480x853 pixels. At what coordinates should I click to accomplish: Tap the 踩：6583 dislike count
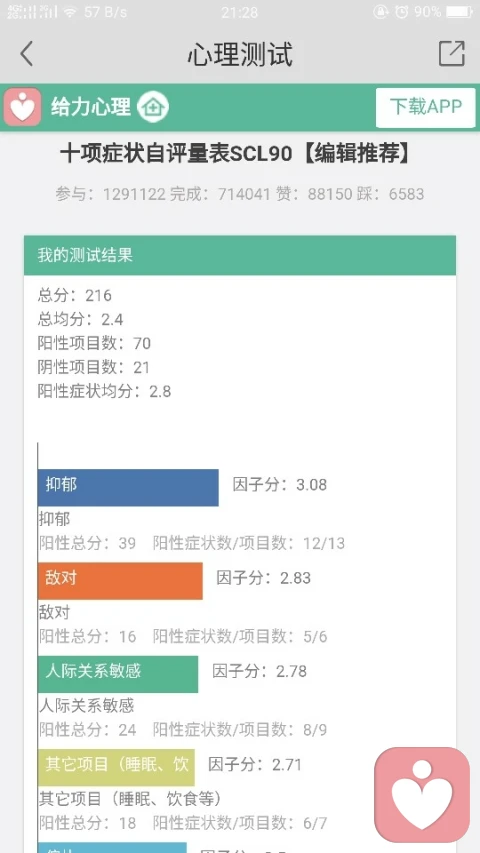390,194
